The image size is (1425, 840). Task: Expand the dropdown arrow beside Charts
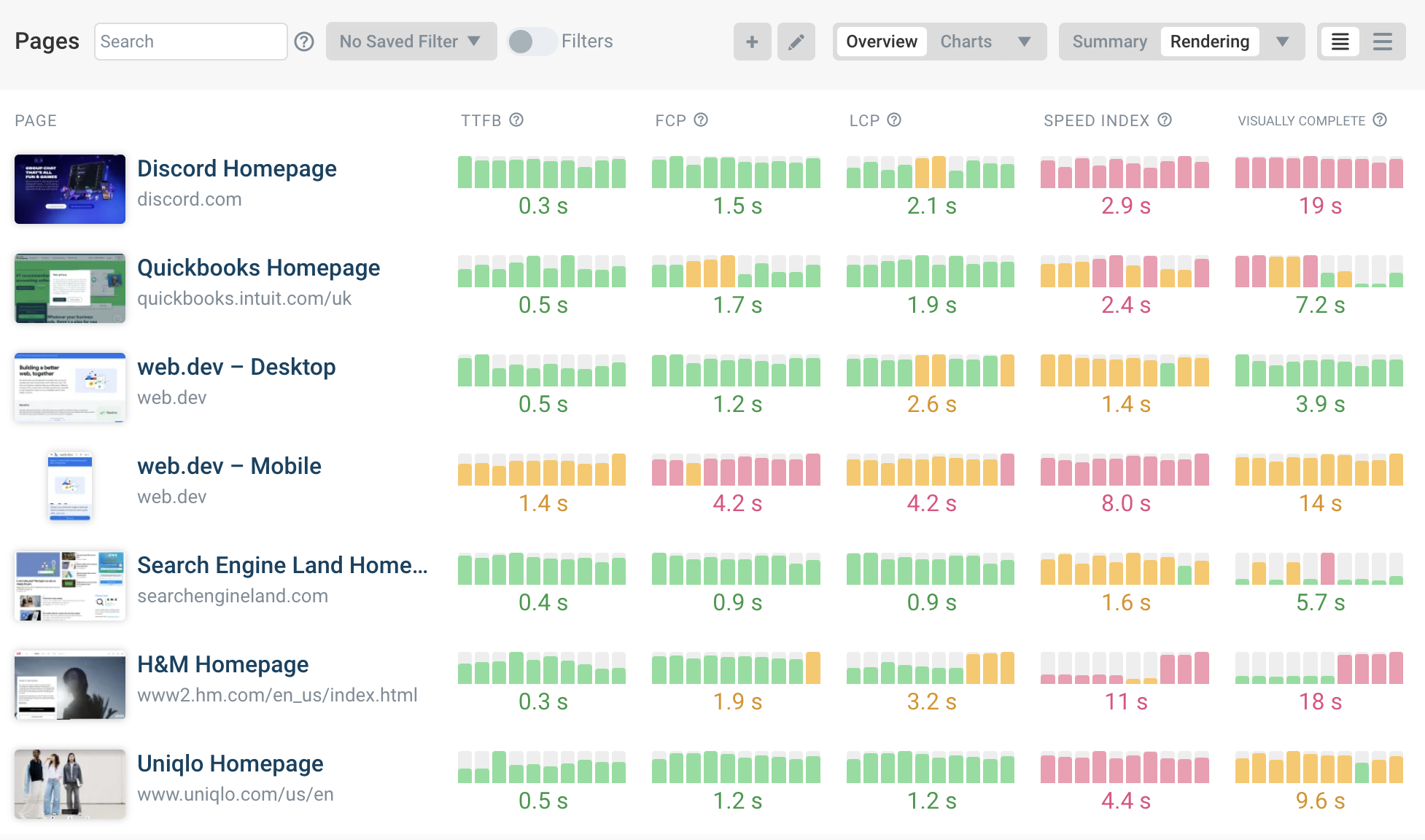1025,42
